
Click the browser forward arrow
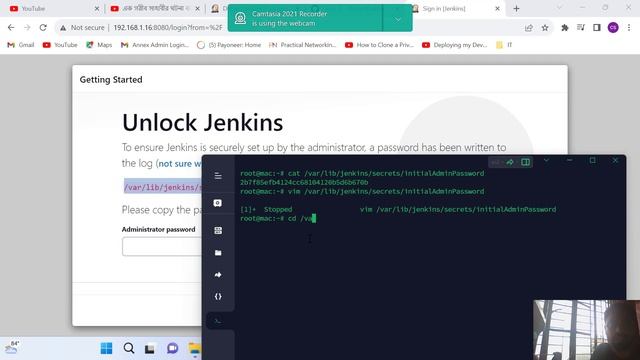[27, 28]
